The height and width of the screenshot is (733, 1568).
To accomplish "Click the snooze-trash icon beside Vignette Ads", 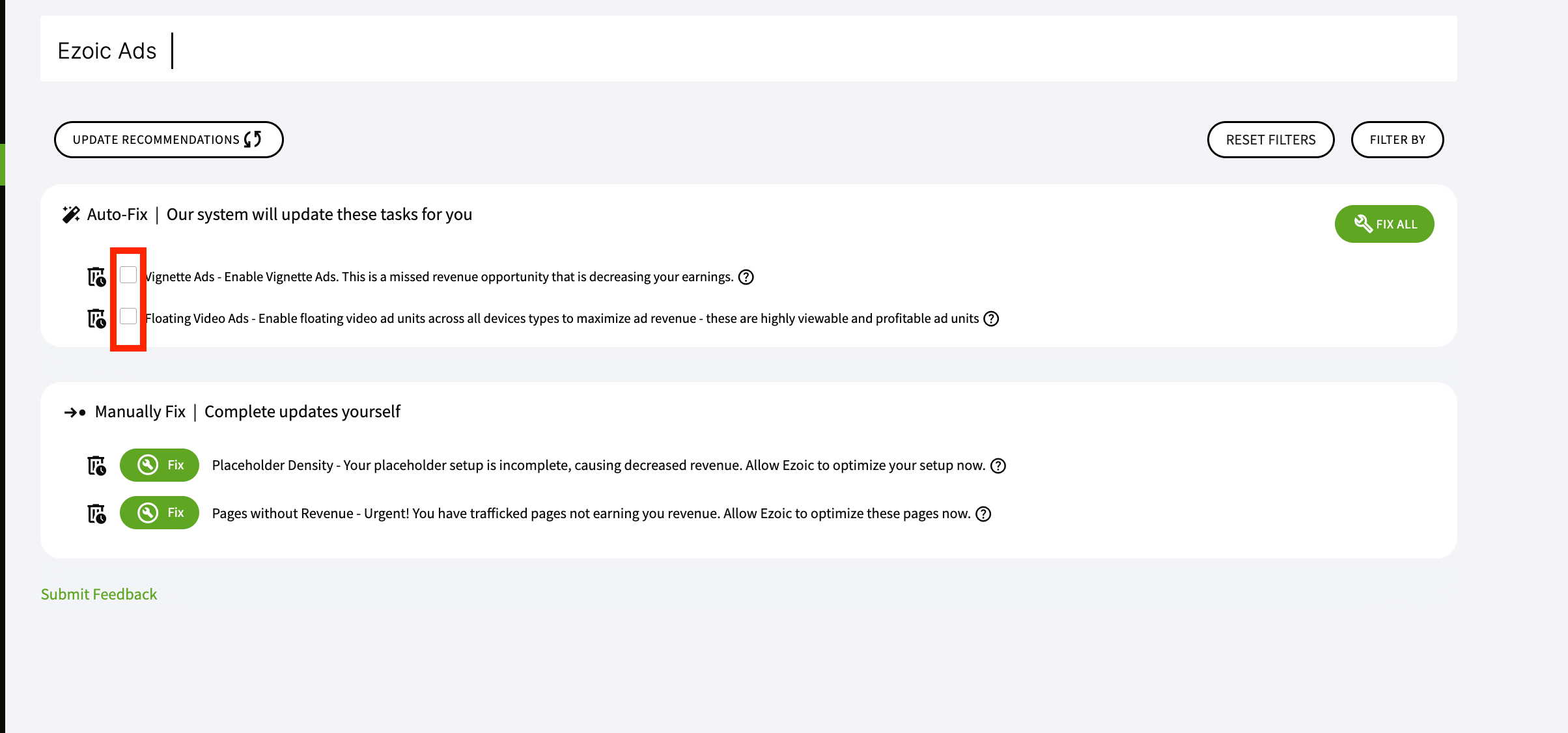I will (96, 277).
